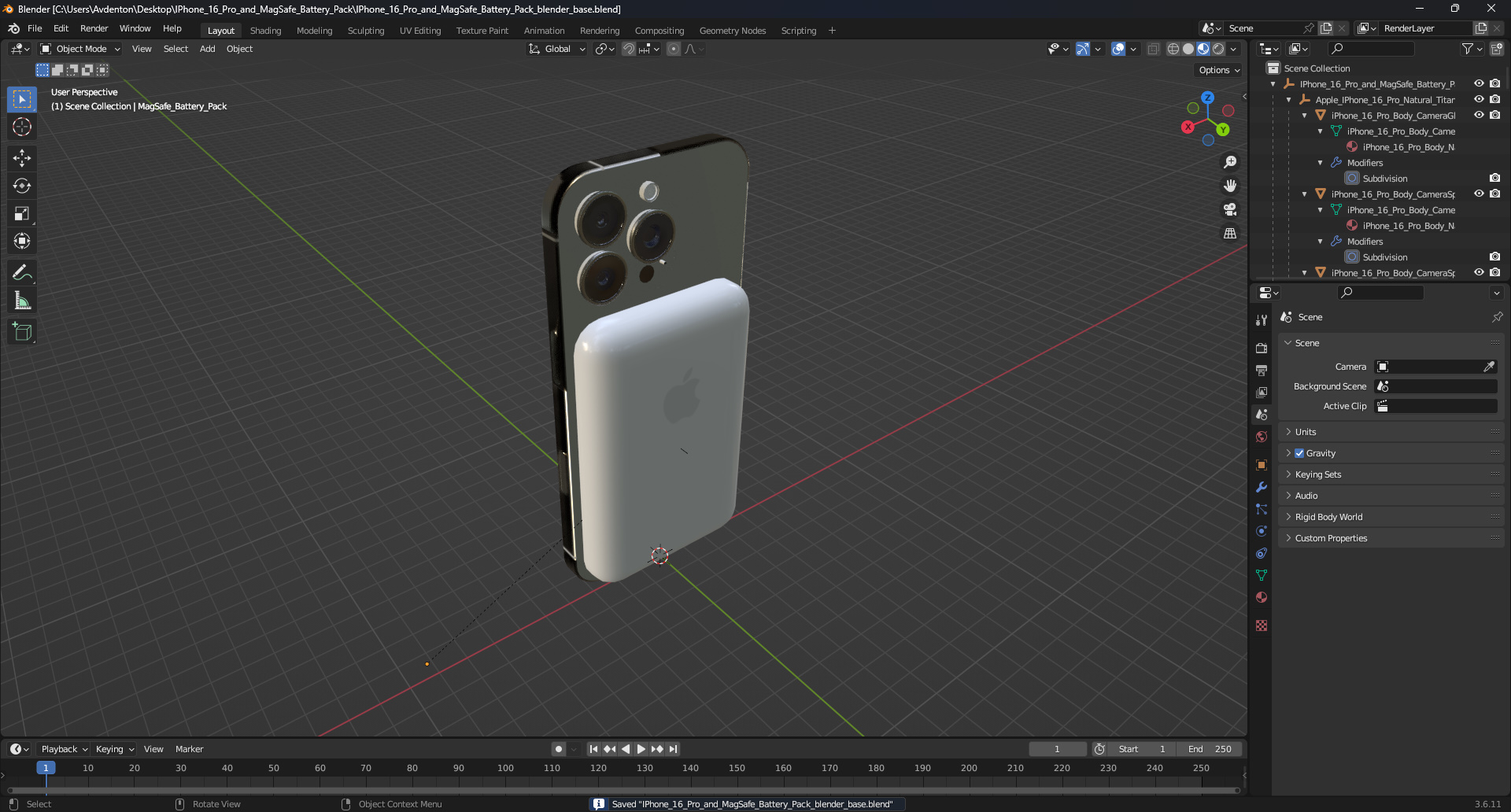Disable render for first Subdivision modifier
The width and height of the screenshot is (1511, 812).
[x=1494, y=178]
